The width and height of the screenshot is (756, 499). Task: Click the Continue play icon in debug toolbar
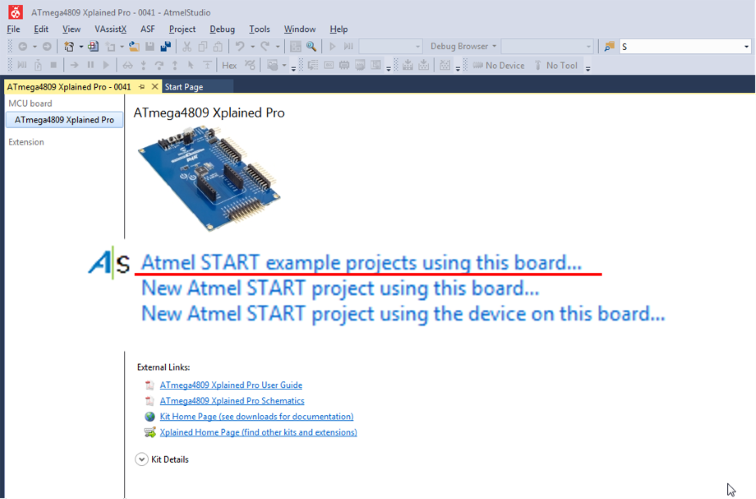tap(106, 65)
